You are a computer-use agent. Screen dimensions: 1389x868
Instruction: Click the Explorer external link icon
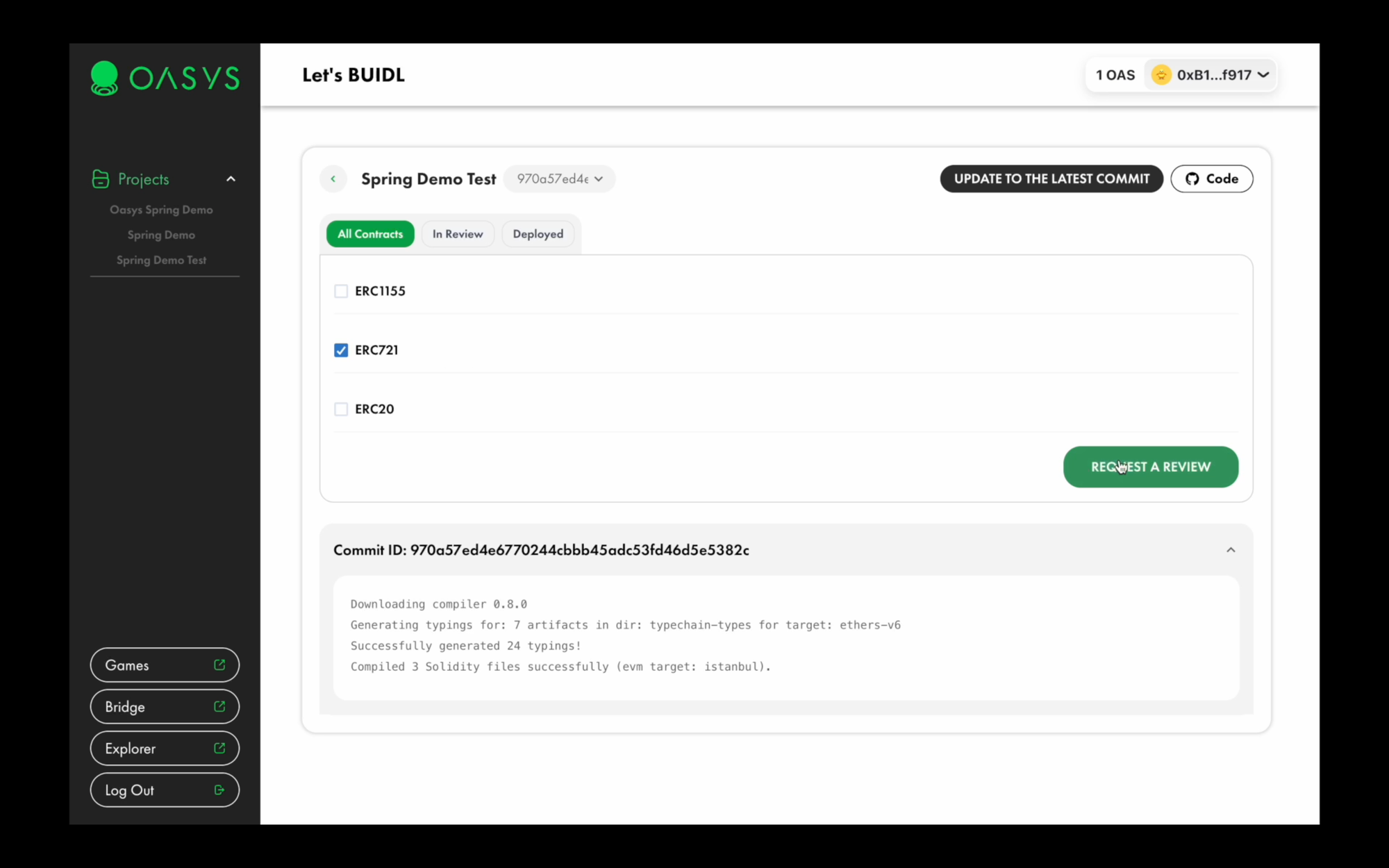pyautogui.click(x=219, y=748)
